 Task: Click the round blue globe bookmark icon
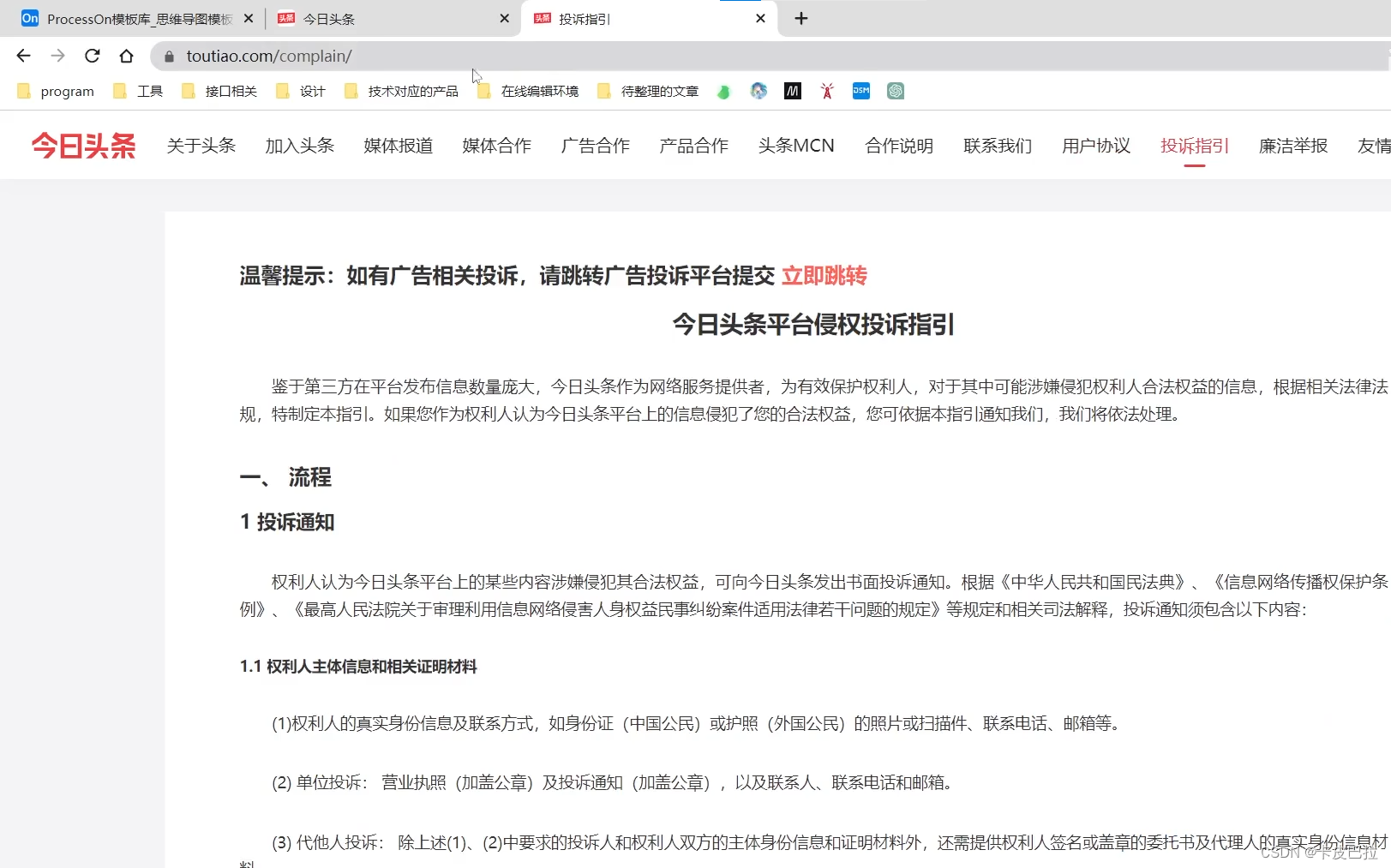[758, 91]
